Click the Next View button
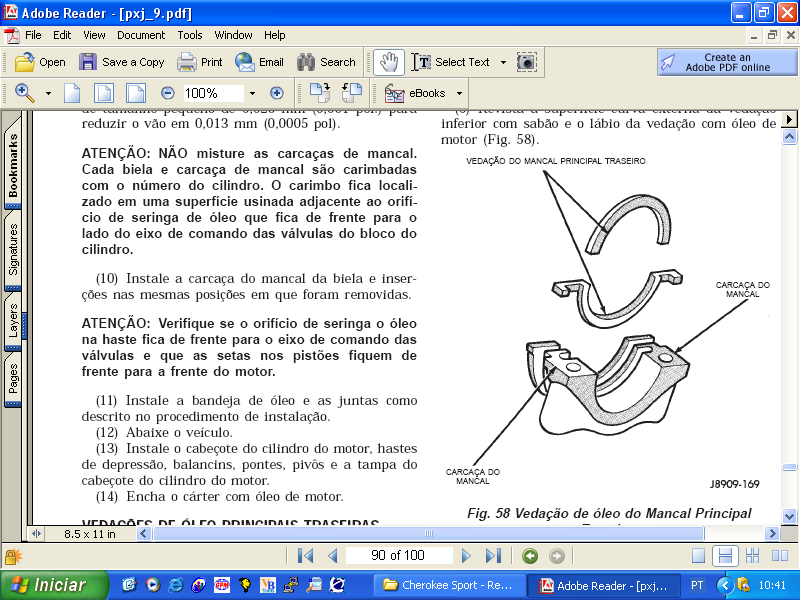Image resolution: width=800 pixels, height=600 pixels. tap(557, 556)
